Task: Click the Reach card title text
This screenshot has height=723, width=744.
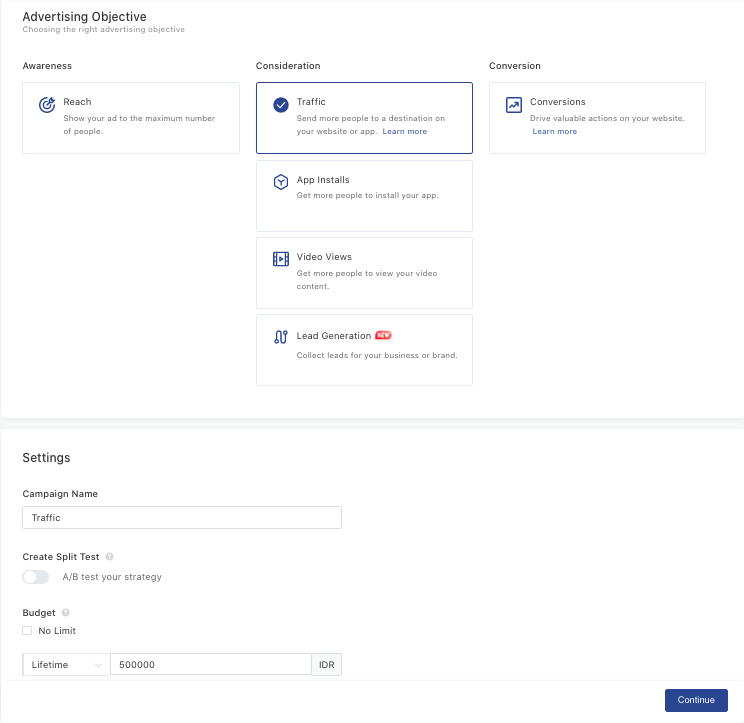Action: (77, 102)
